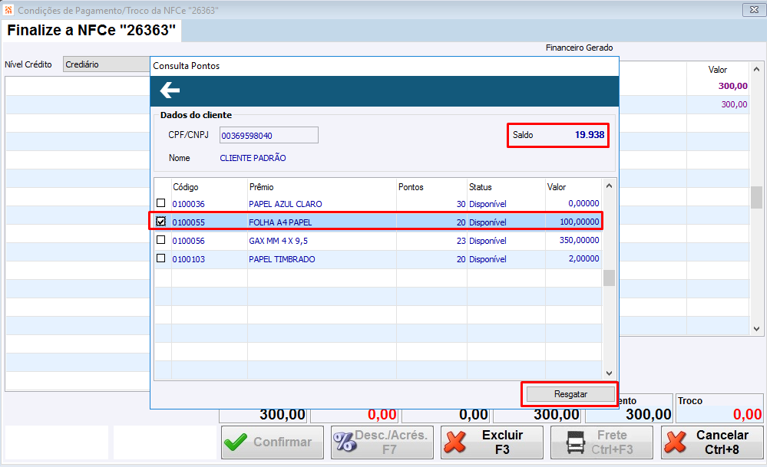Close the Condições de Pagamento window
768x467 pixels.
[x=754, y=9]
